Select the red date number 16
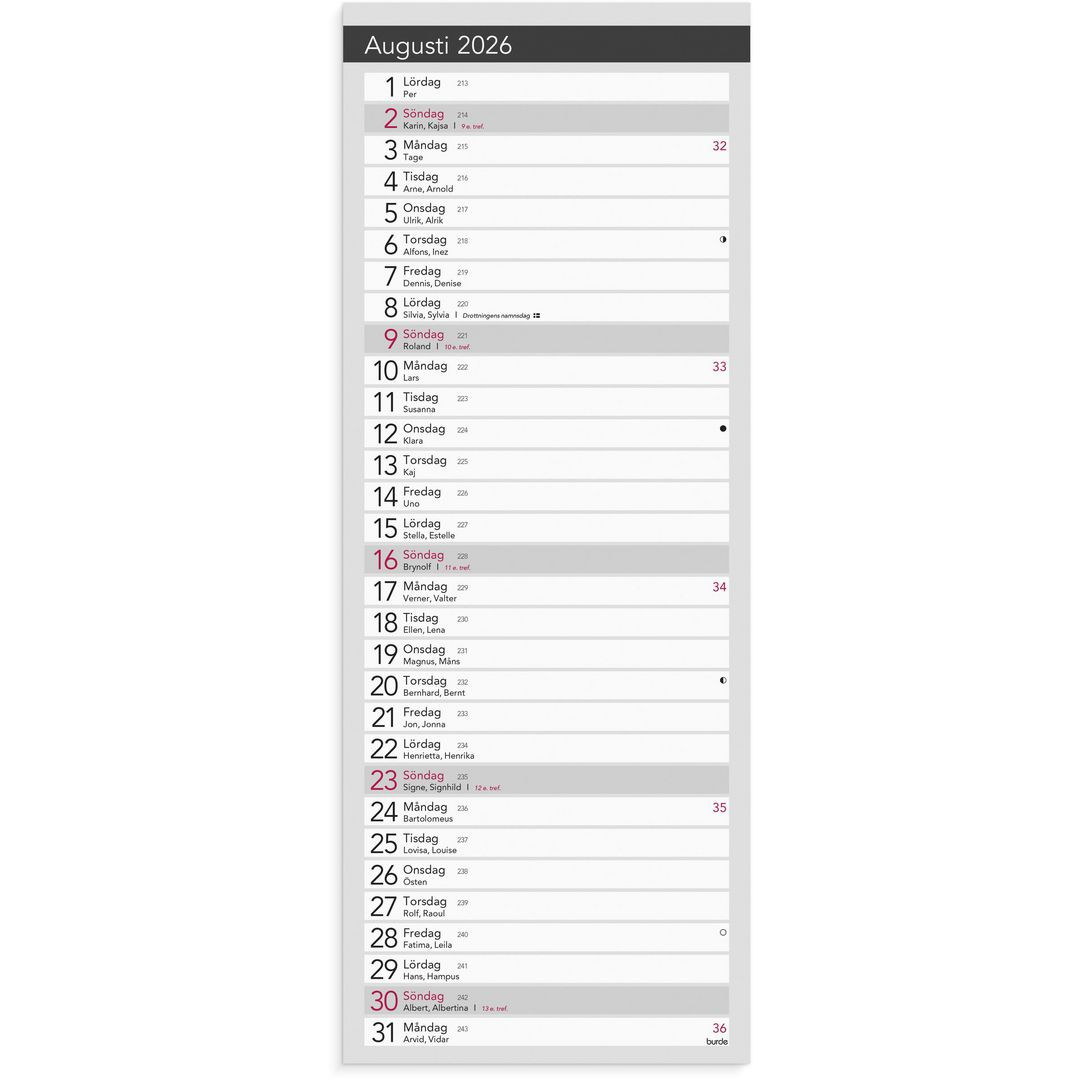The width and height of the screenshot is (1080, 1080). click(x=385, y=560)
